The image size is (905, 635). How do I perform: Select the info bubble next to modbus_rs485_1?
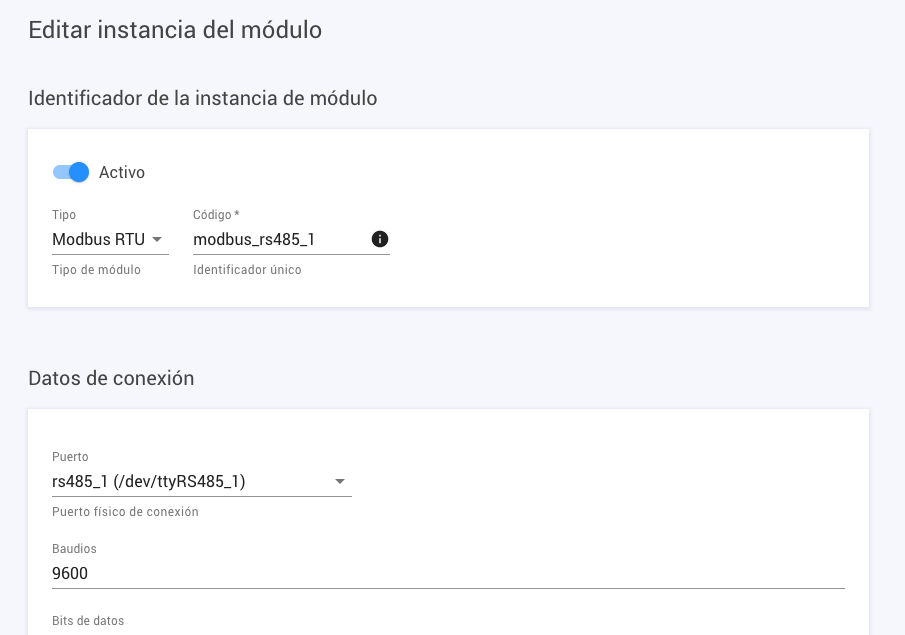click(x=381, y=239)
